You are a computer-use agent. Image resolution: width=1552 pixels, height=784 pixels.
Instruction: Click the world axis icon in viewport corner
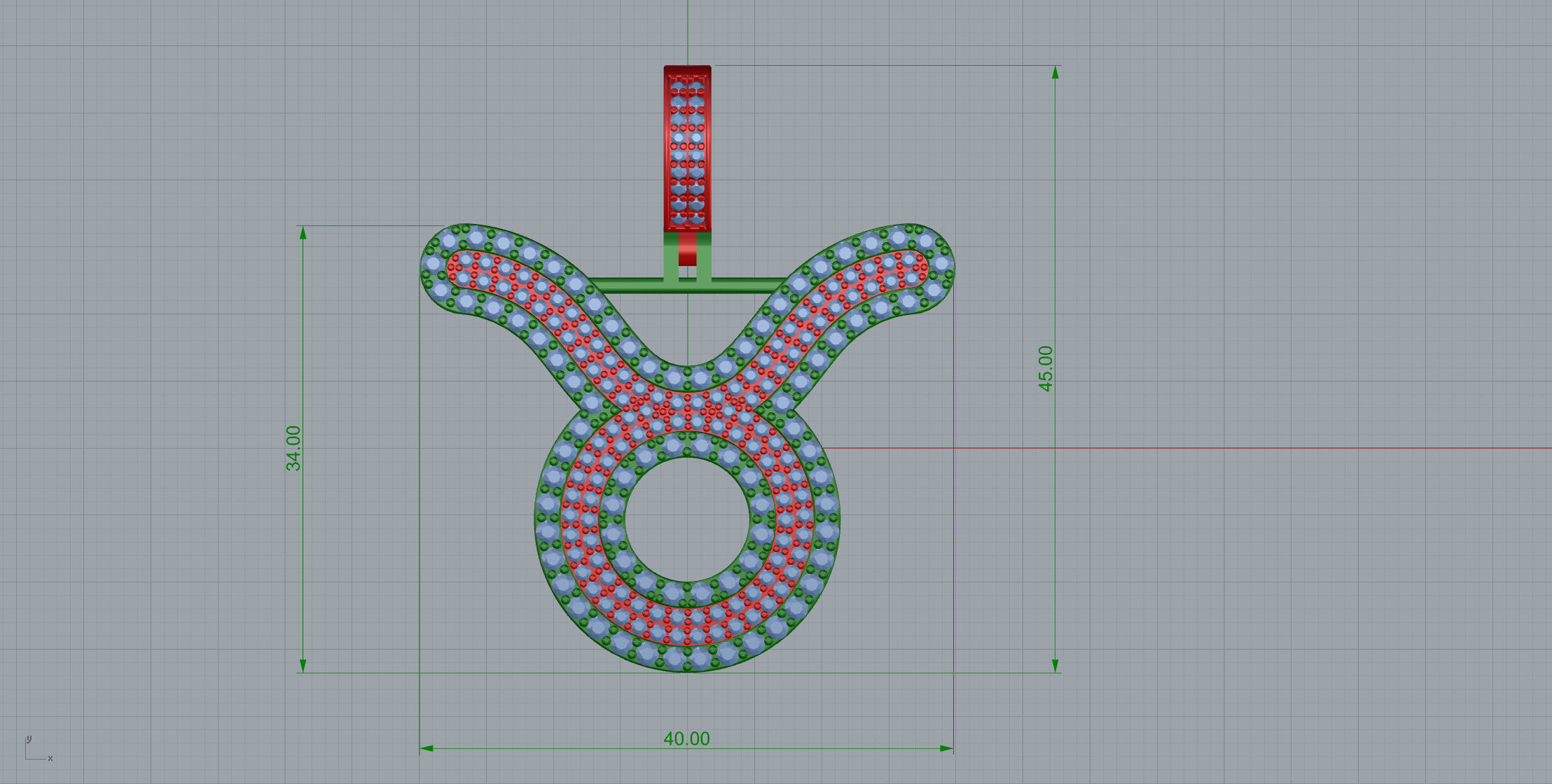tap(39, 748)
